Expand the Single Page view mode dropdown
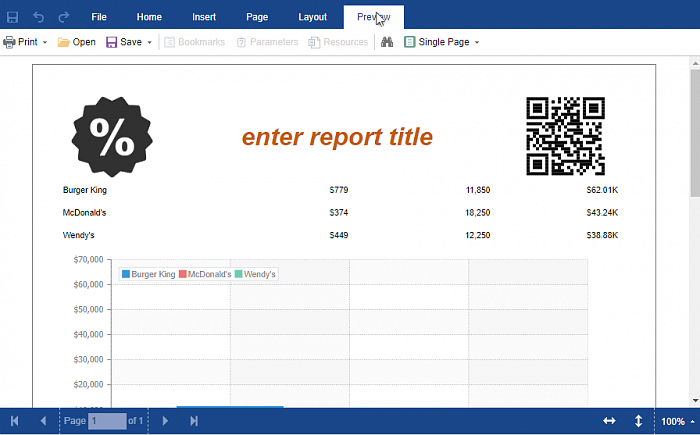Image resolution: width=700 pixels, height=435 pixels. coord(477,42)
